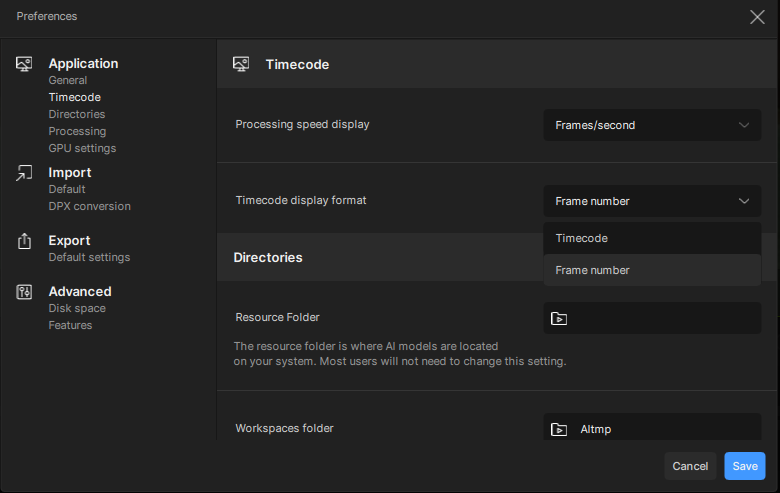Open Disk space under Advanced
Screen dimensions: 780x493
(77, 308)
